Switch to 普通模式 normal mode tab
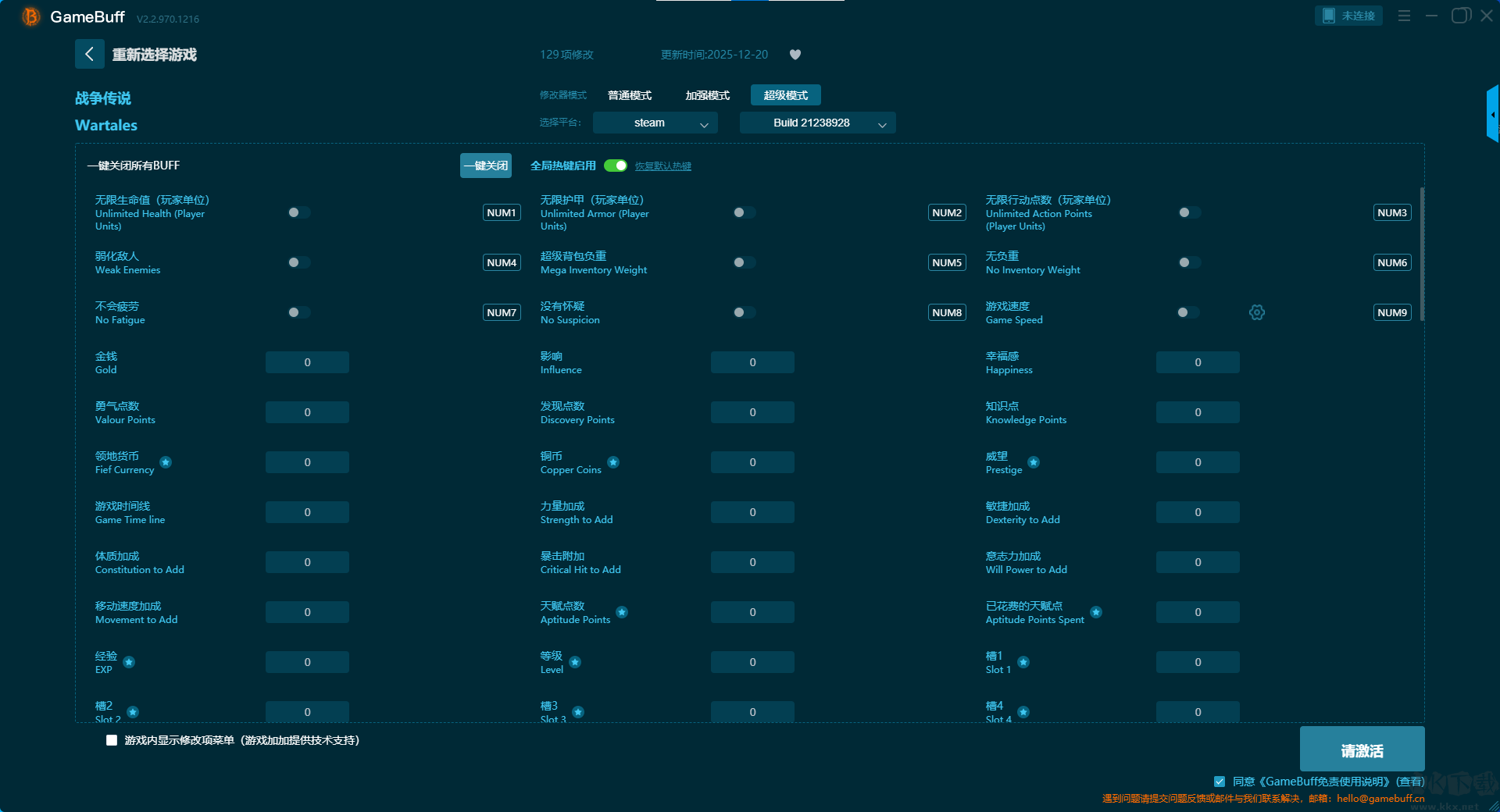Screen dimensions: 1500x812 tap(630, 95)
